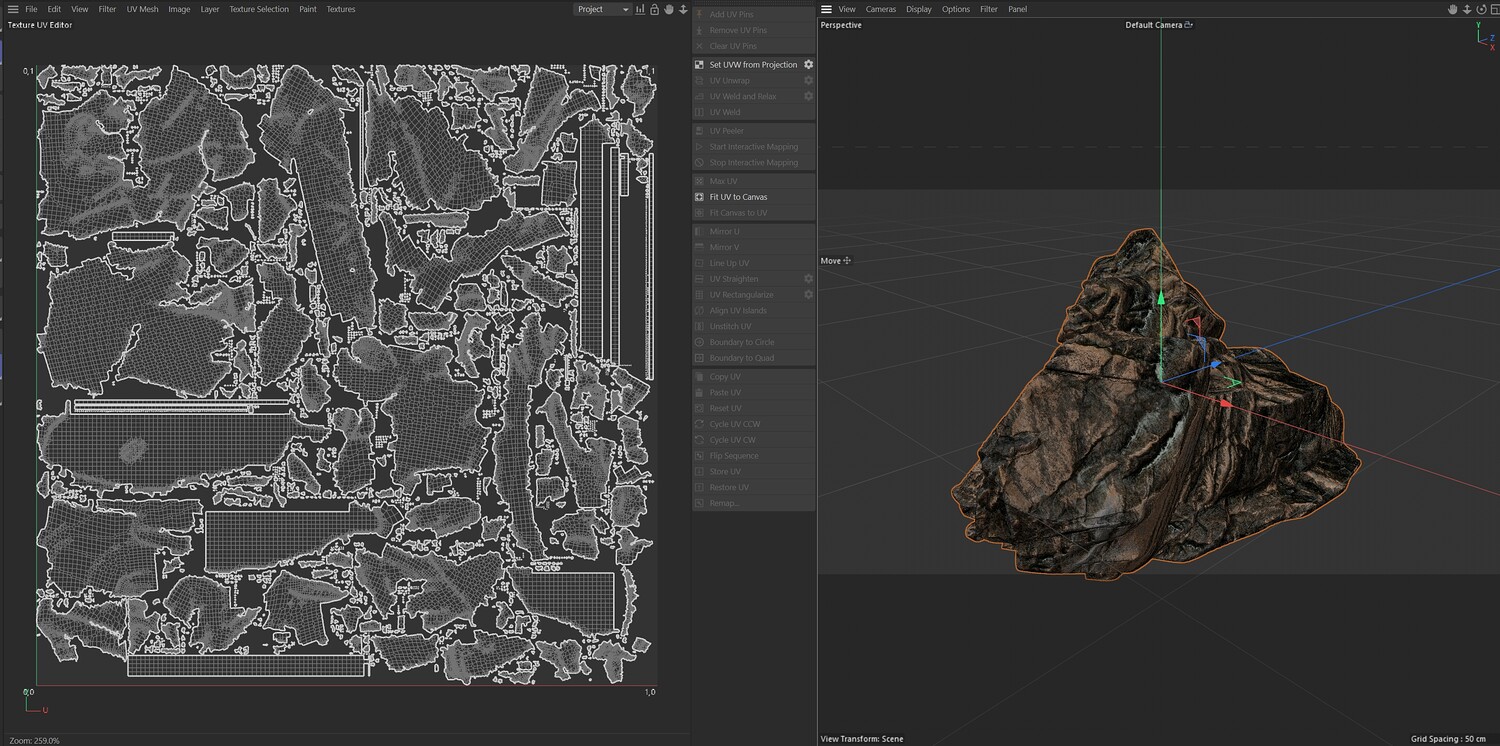Click Set UVW from Projection command

753,64
